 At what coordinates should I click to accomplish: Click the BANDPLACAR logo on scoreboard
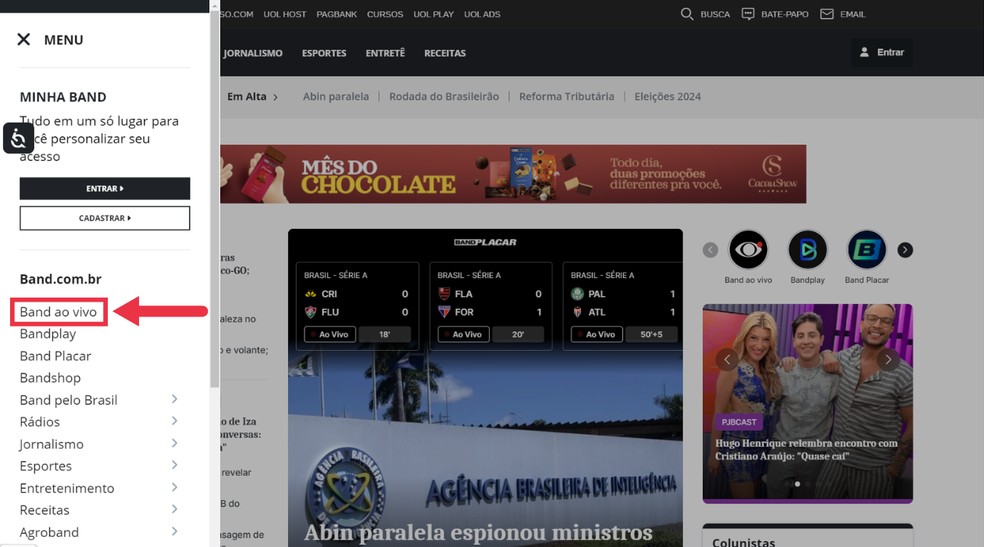coord(485,242)
